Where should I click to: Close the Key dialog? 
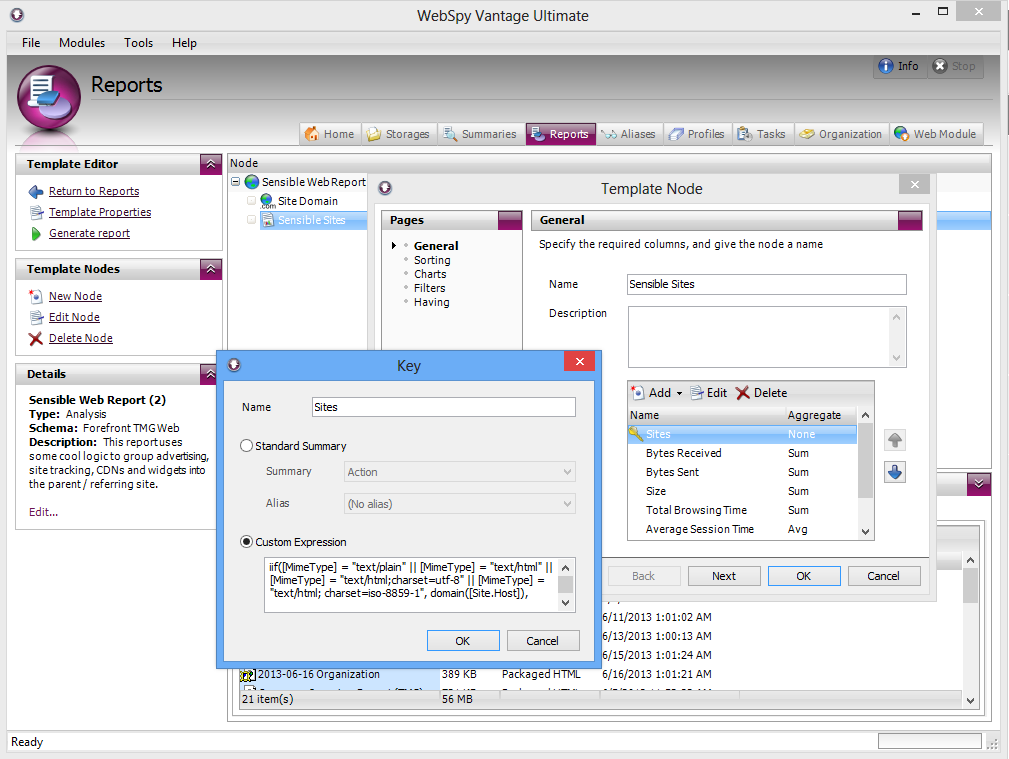pyautogui.click(x=579, y=361)
